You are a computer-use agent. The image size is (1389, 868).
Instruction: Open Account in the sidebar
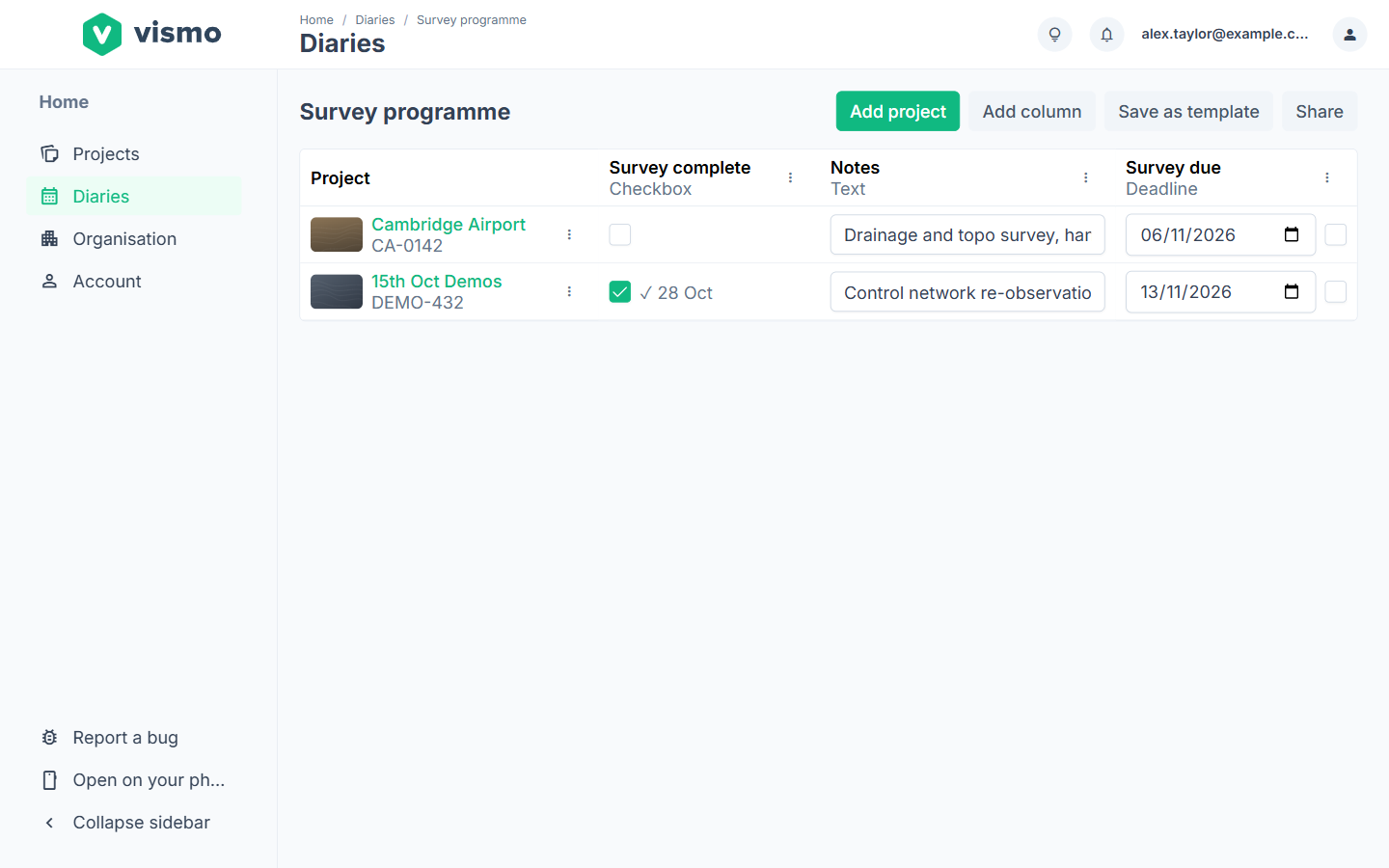click(134, 281)
